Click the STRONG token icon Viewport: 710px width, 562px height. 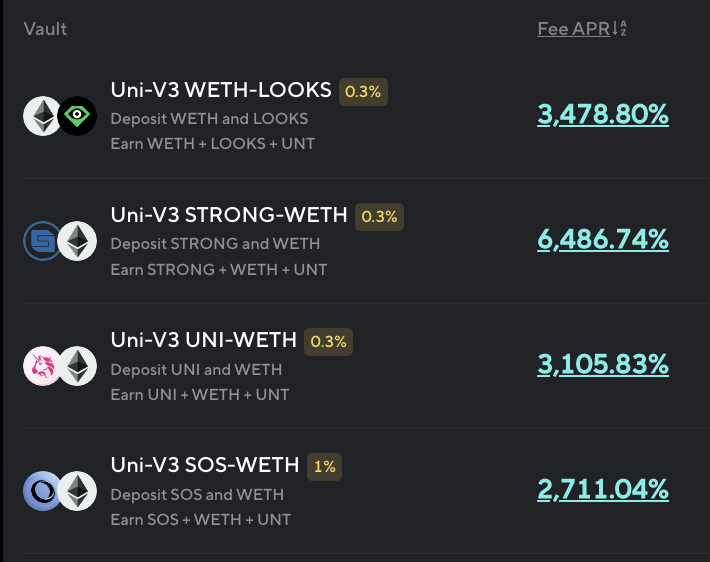coord(42,241)
